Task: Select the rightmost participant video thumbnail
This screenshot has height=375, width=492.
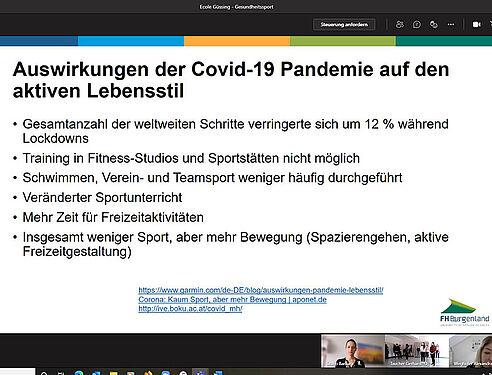Action: pyautogui.click(x=471, y=351)
